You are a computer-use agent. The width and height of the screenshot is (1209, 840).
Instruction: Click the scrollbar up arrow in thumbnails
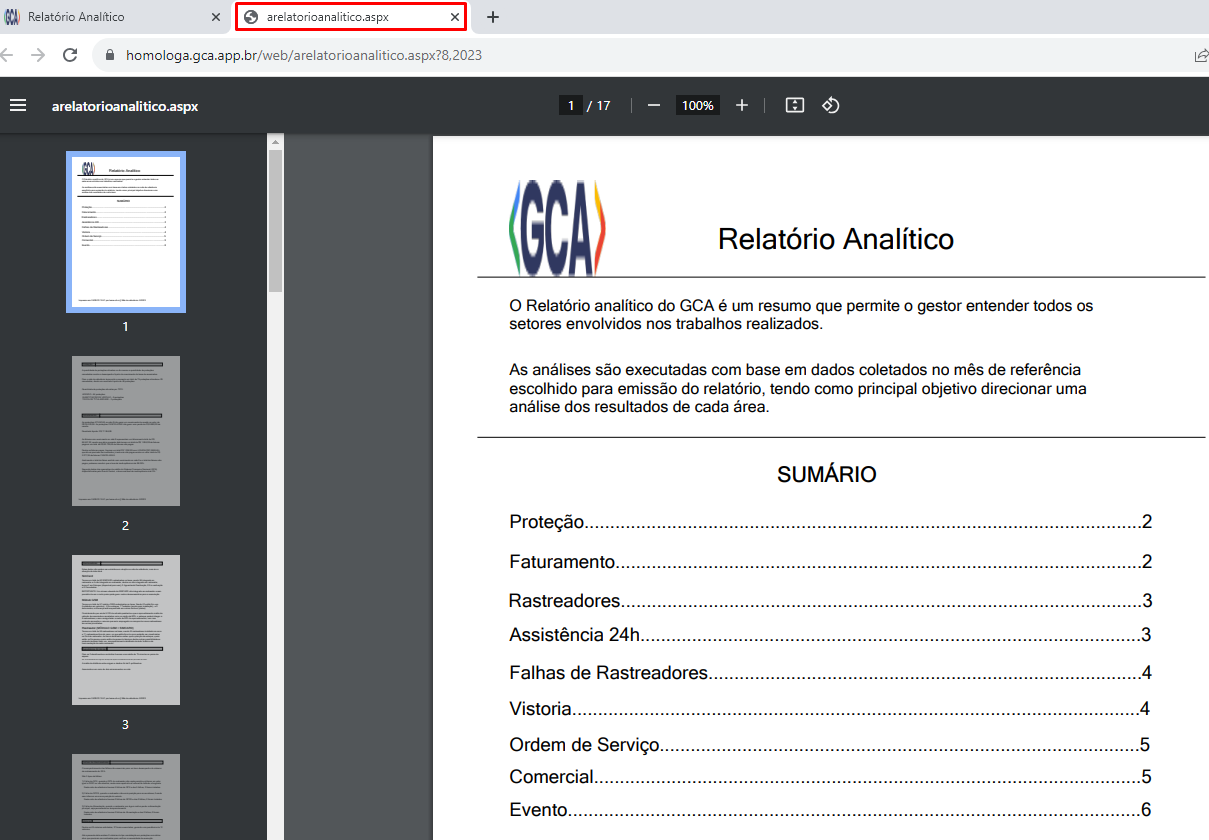click(x=276, y=142)
